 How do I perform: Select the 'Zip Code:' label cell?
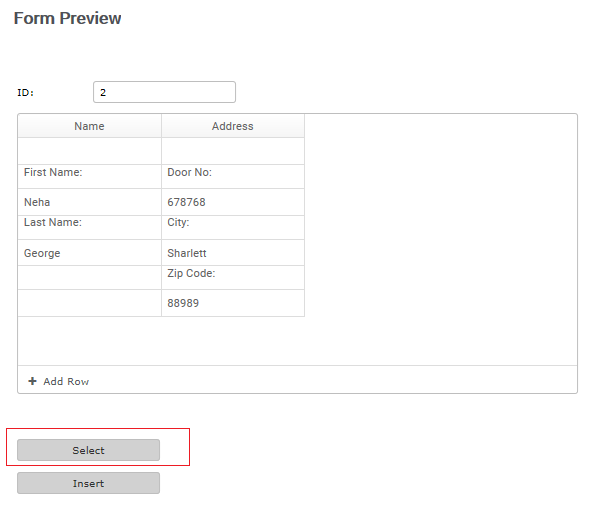click(233, 278)
